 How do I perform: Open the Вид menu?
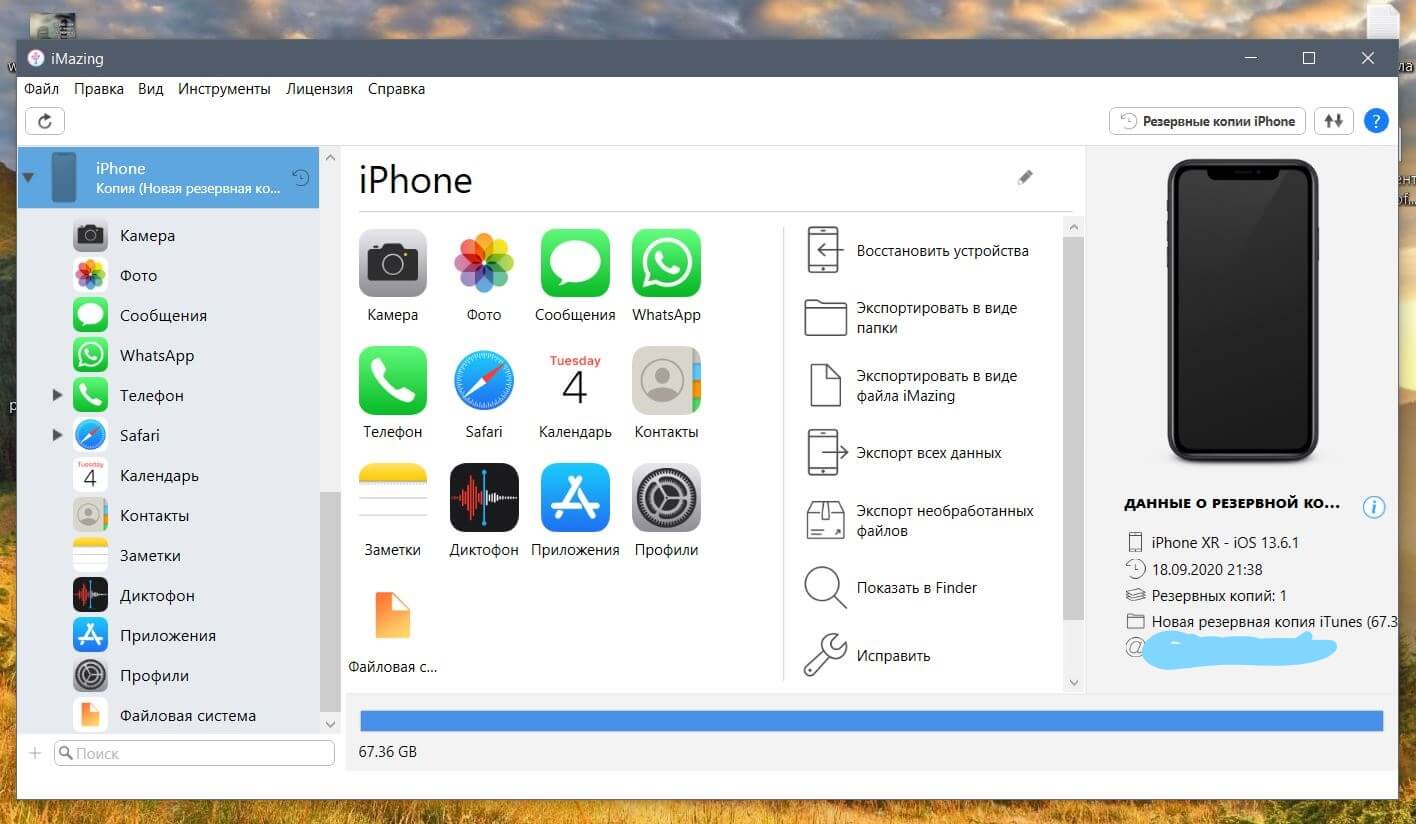pyautogui.click(x=151, y=89)
